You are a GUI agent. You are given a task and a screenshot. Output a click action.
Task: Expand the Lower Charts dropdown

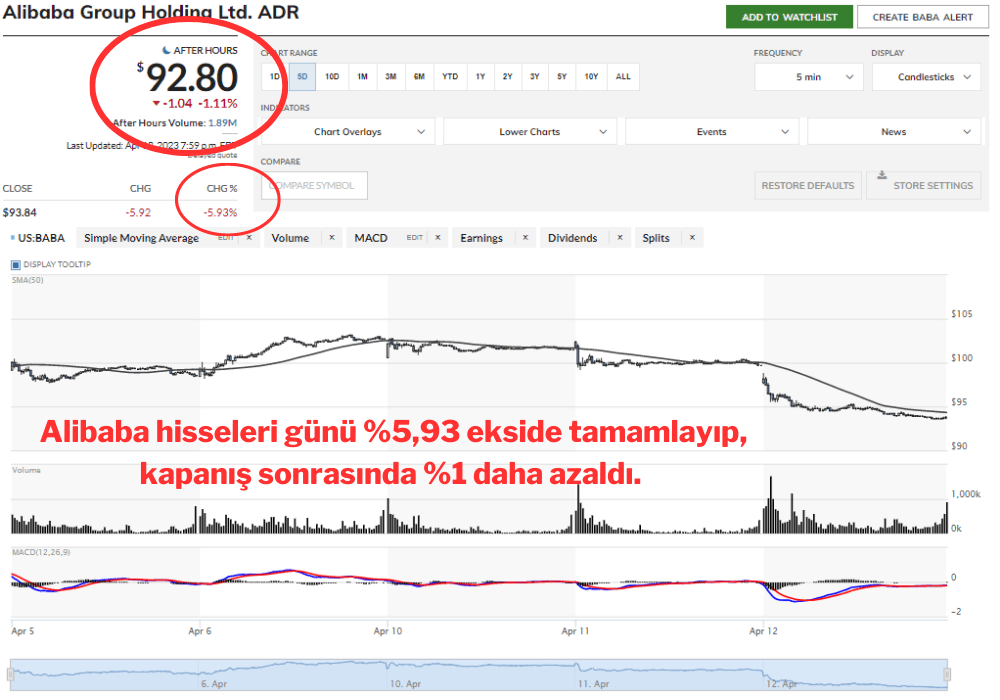[530, 132]
